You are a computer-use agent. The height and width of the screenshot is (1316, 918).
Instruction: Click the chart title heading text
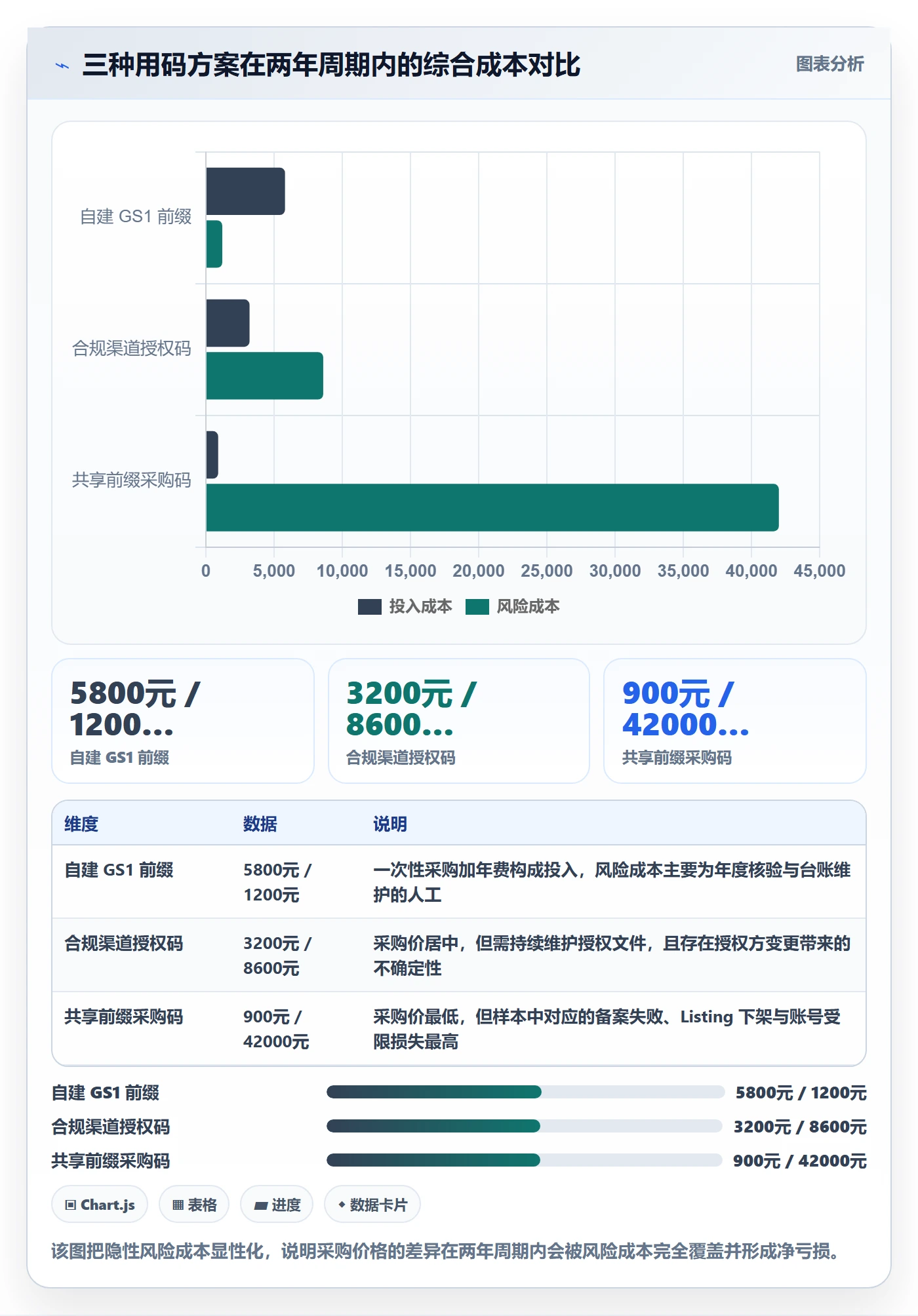[332, 65]
